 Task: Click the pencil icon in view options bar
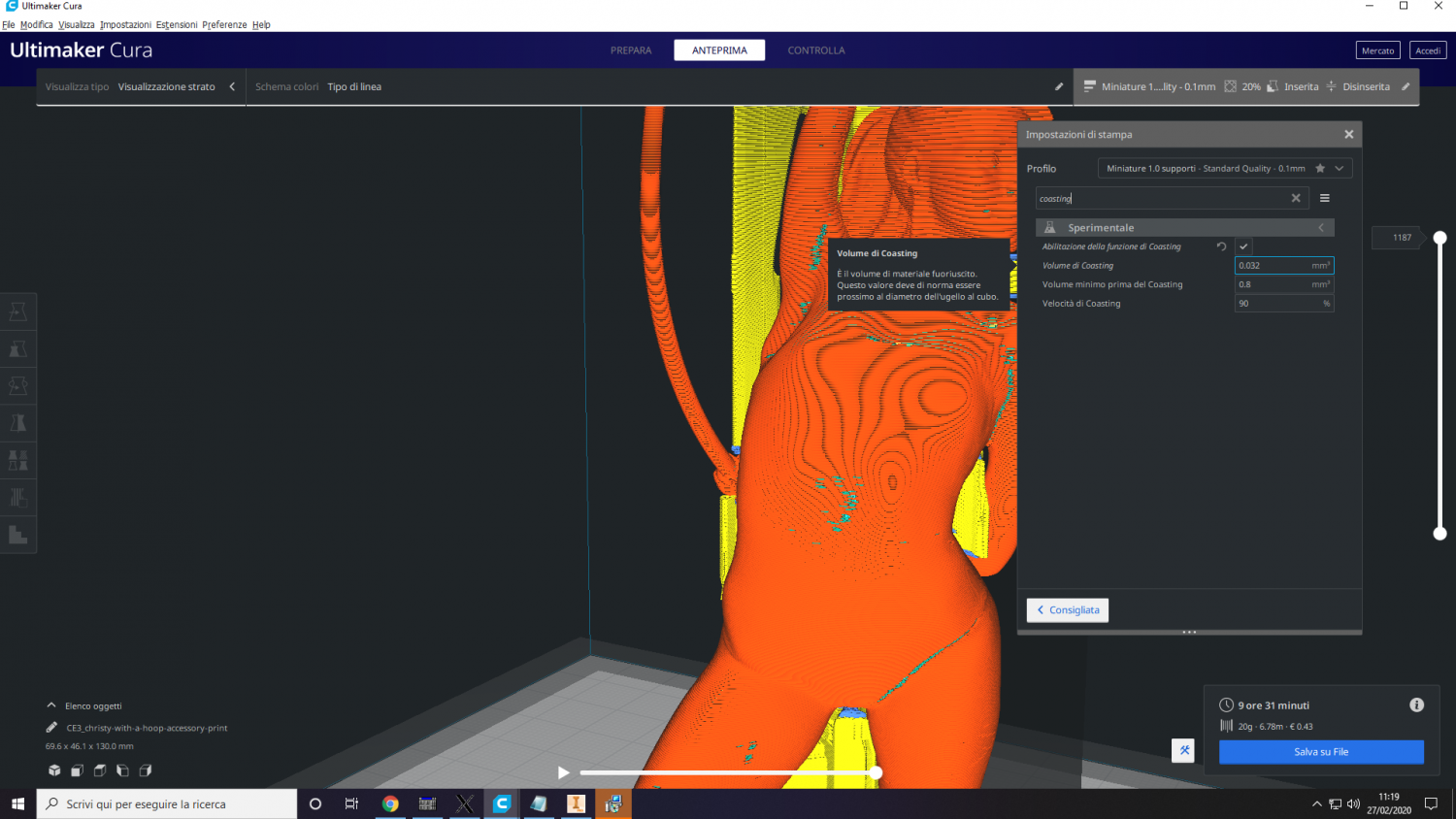(x=1059, y=86)
